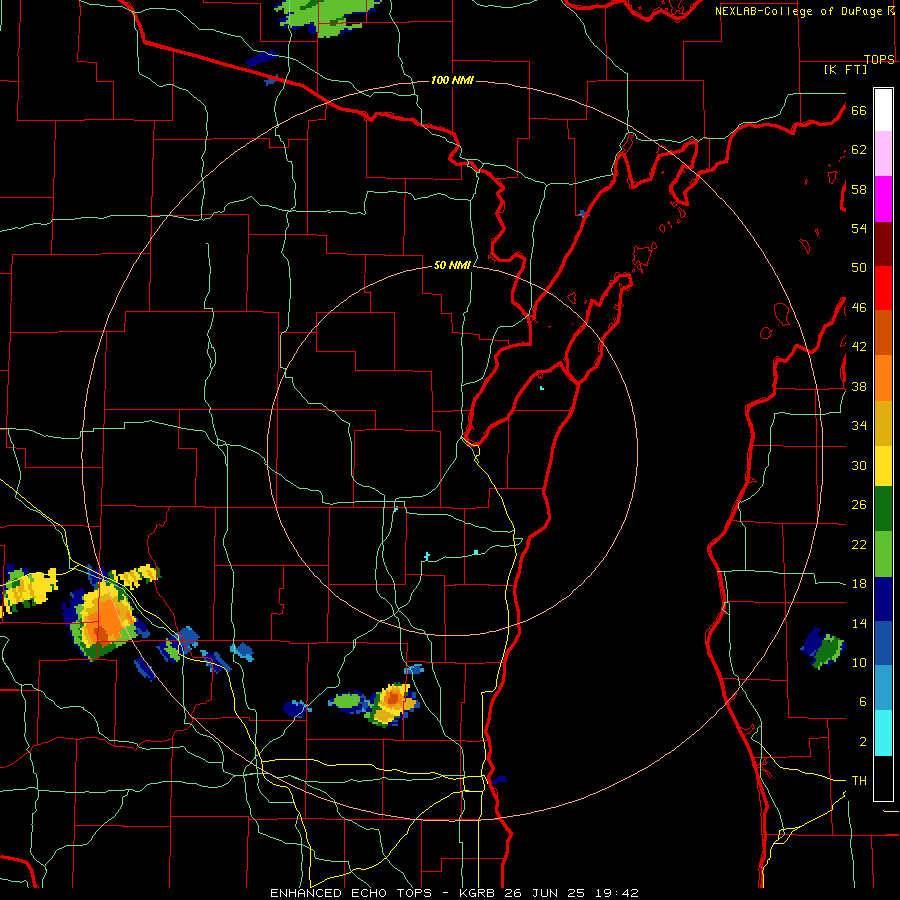Click the '62' legend label

859,150
